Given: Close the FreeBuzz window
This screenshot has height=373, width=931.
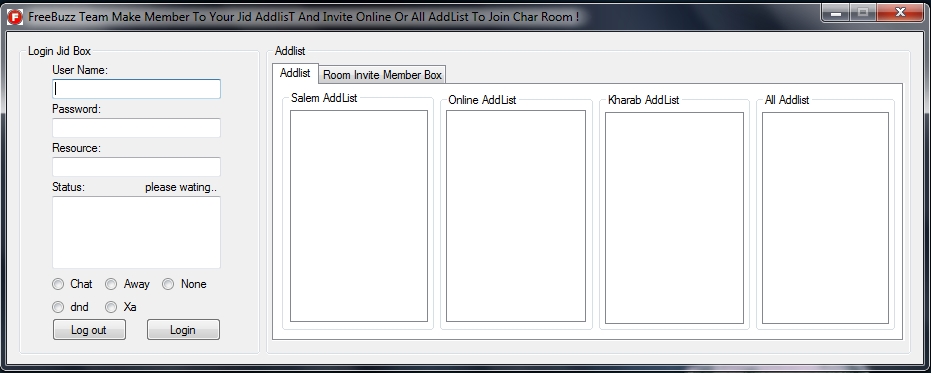Looking at the screenshot, I should pos(900,12).
